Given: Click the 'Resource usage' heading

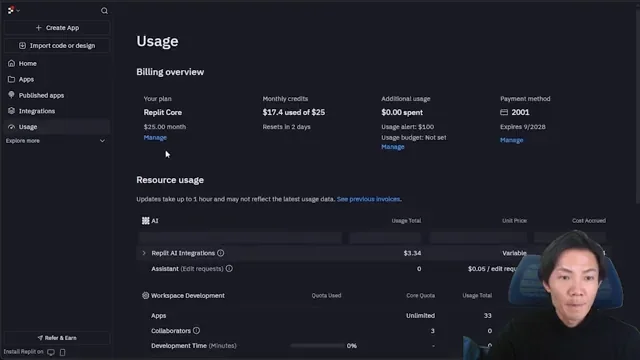Looking at the screenshot, I should pyautogui.click(x=170, y=180).
